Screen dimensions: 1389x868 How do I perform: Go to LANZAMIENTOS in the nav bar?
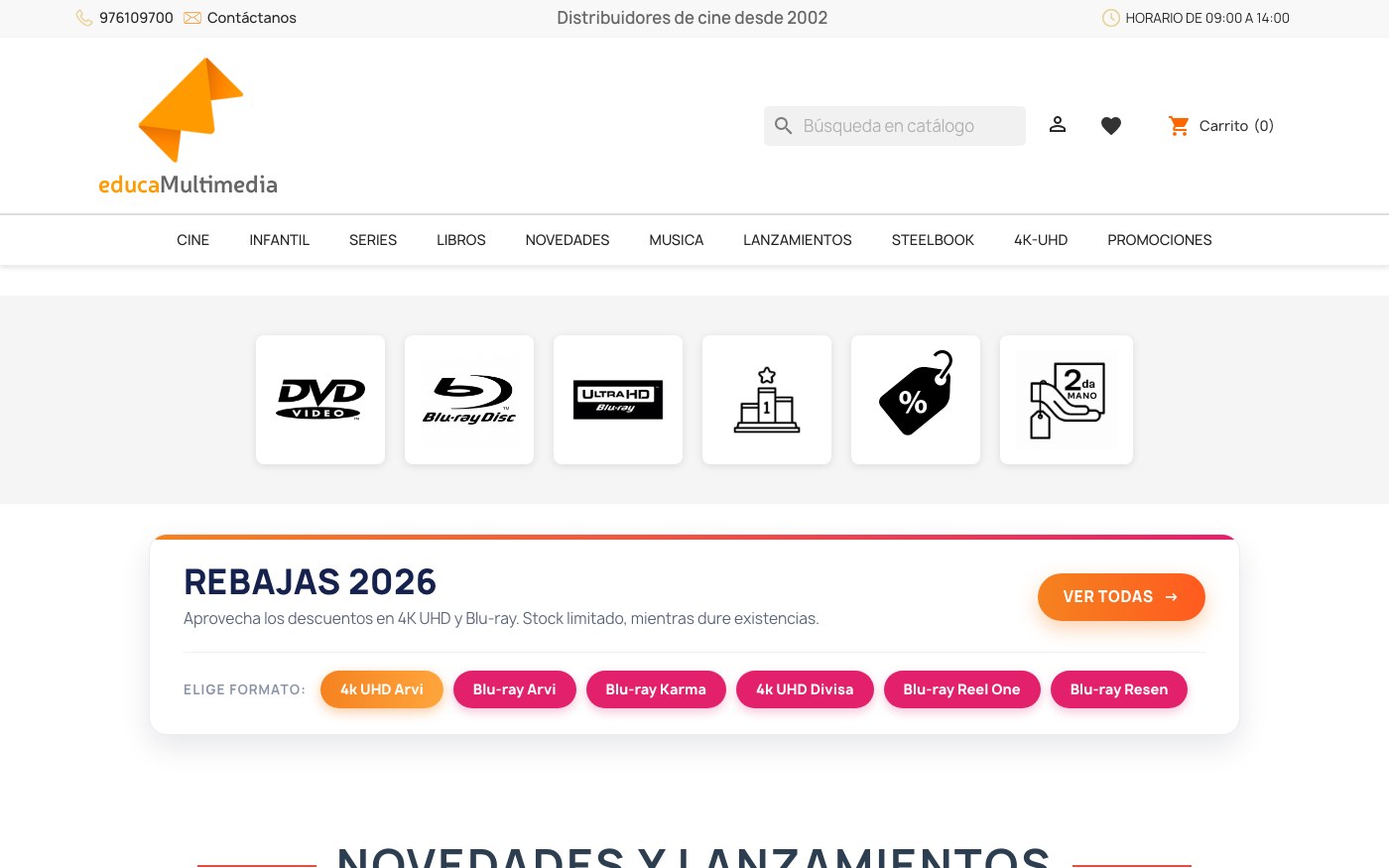[798, 240]
